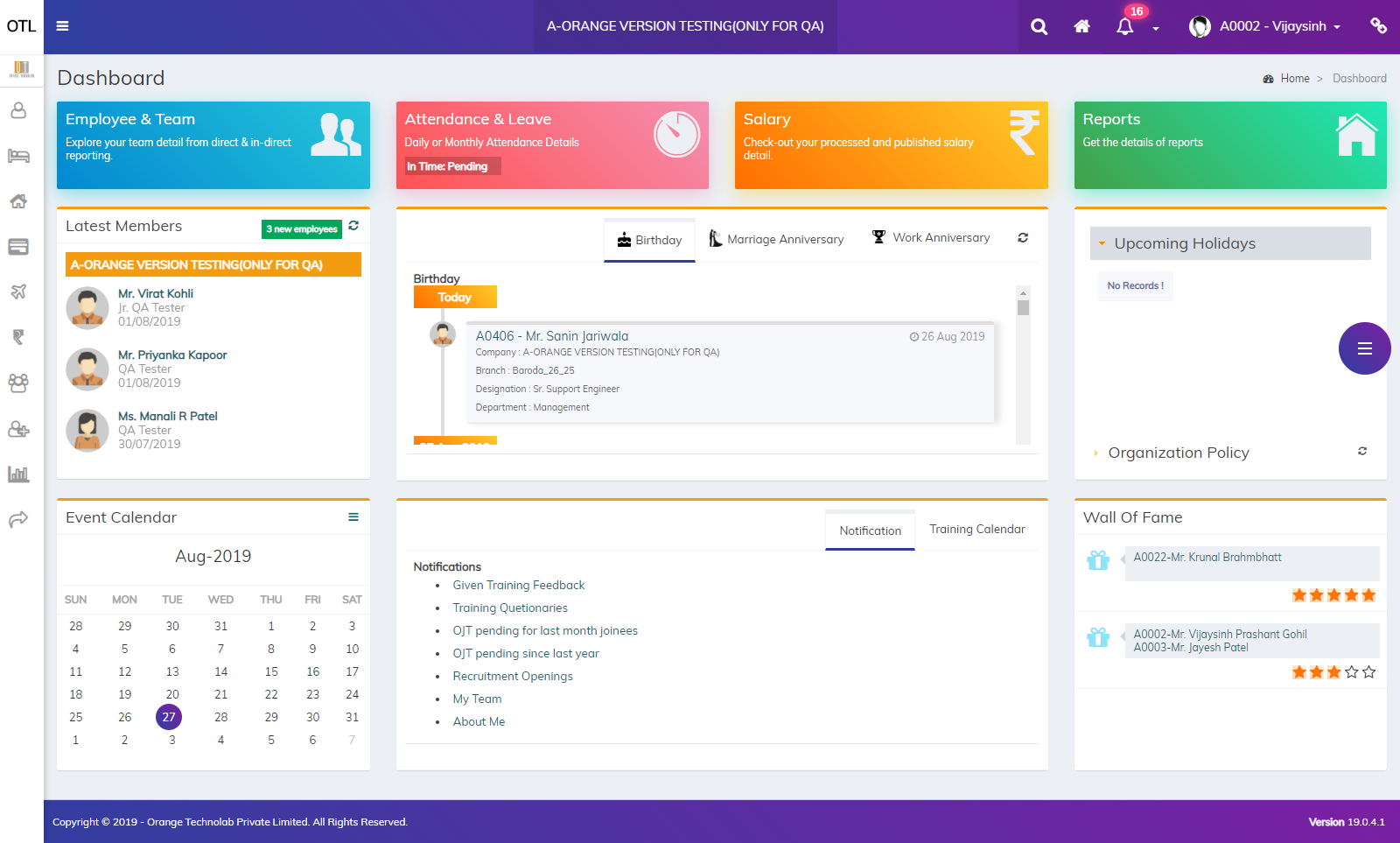Click the rupee salary icon in sidebar
Viewport: 1400px width, 843px height.
pyautogui.click(x=19, y=337)
